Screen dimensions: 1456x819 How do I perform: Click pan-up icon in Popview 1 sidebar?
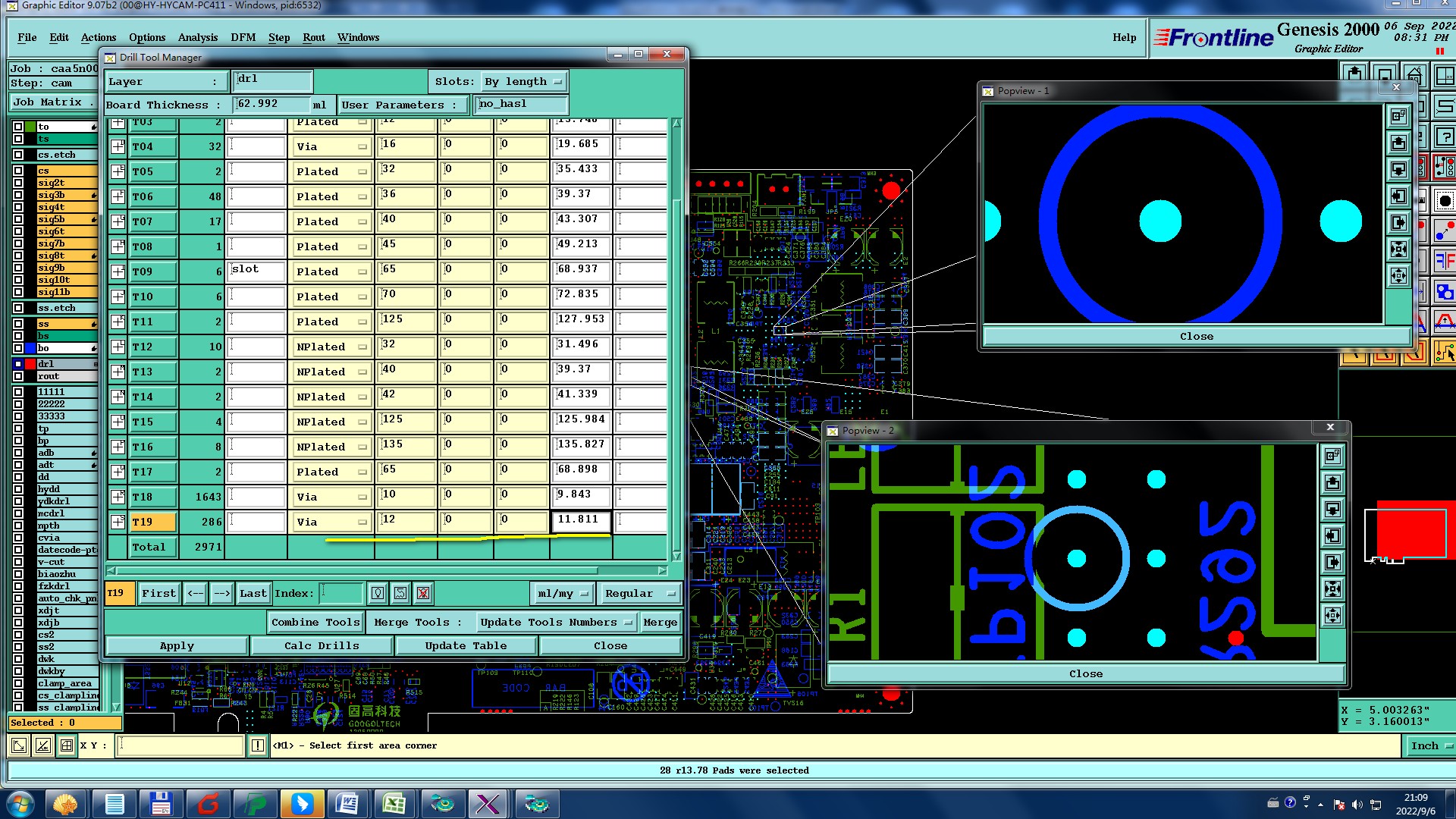click(x=1398, y=143)
